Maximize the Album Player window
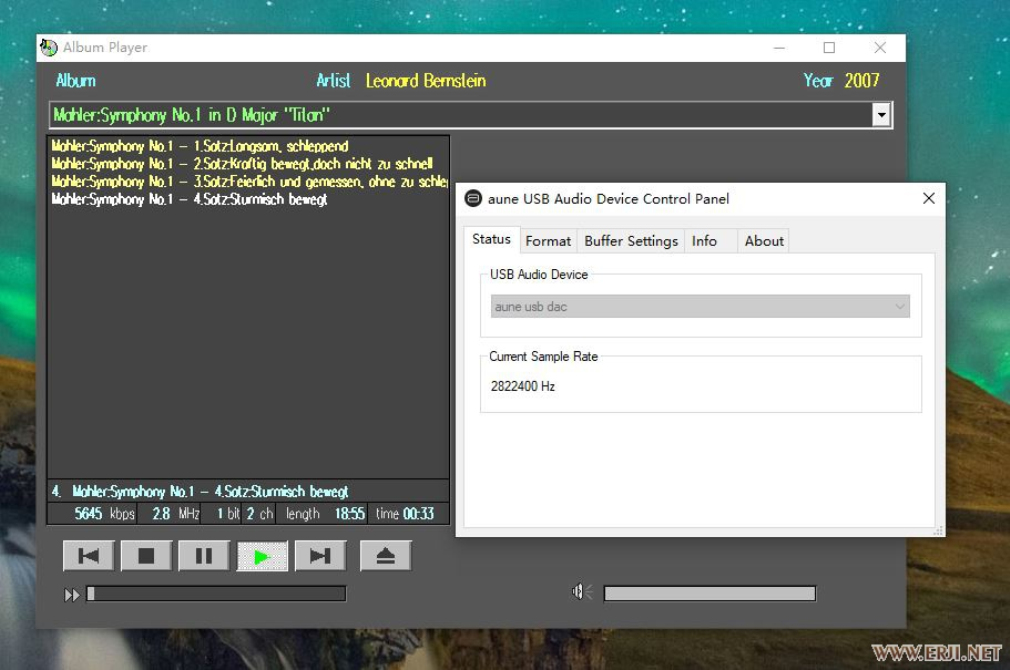The width and height of the screenshot is (1010, 670). [x=830, y=48]
